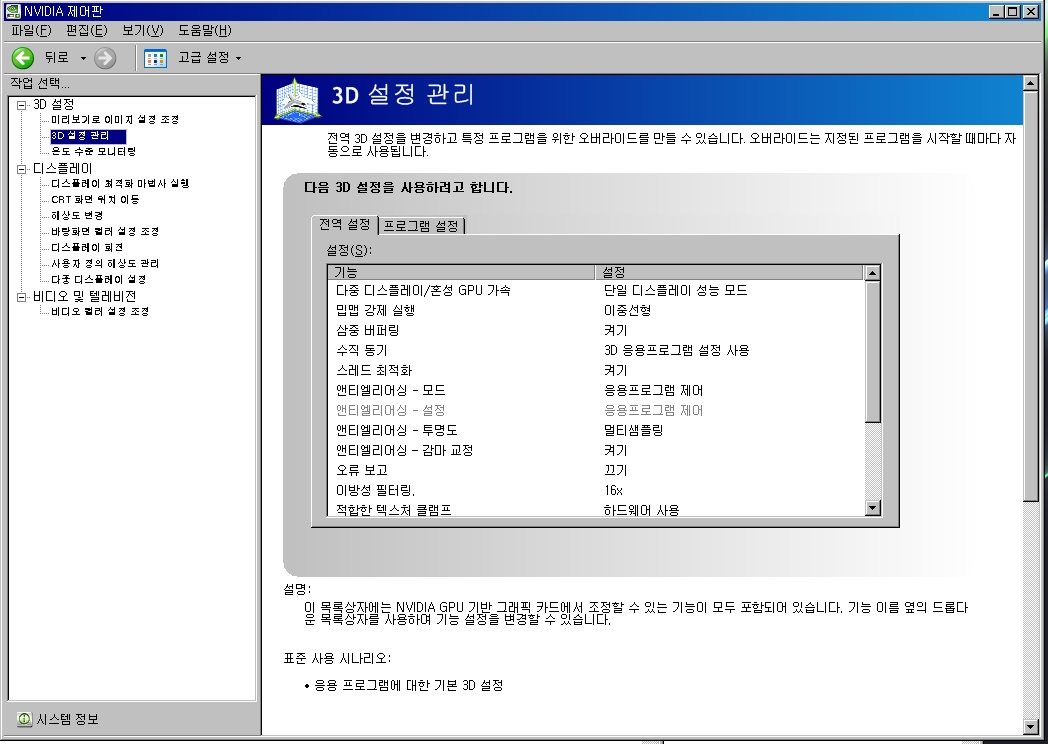Switch to the 전역 설정 tab
Image resolution: width=1048 pixels, height=744 pixels.
[344, 224]
